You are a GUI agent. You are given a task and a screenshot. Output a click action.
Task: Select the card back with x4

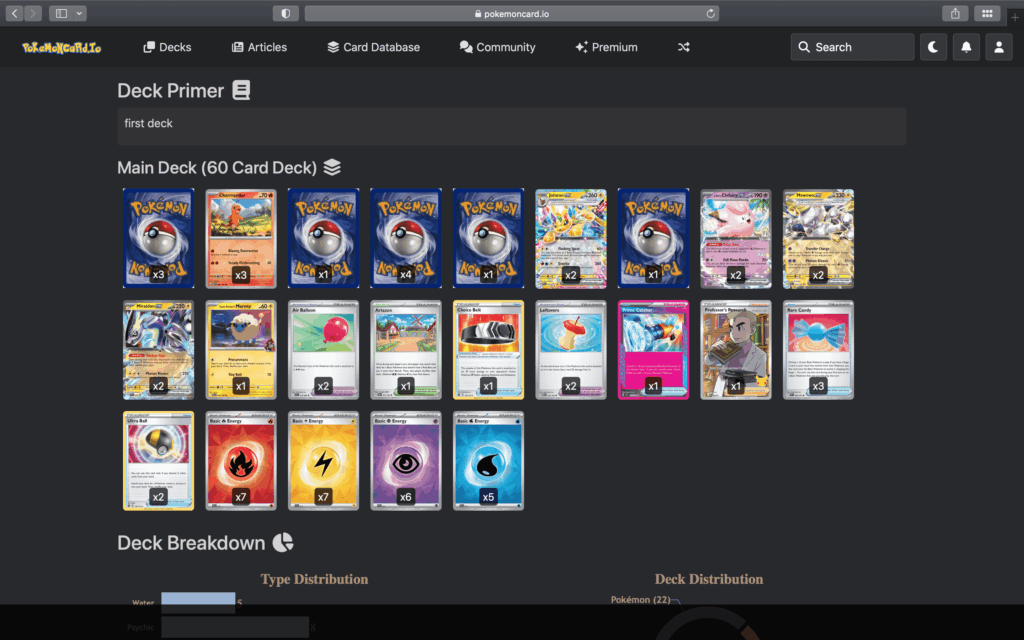[406, 238]
